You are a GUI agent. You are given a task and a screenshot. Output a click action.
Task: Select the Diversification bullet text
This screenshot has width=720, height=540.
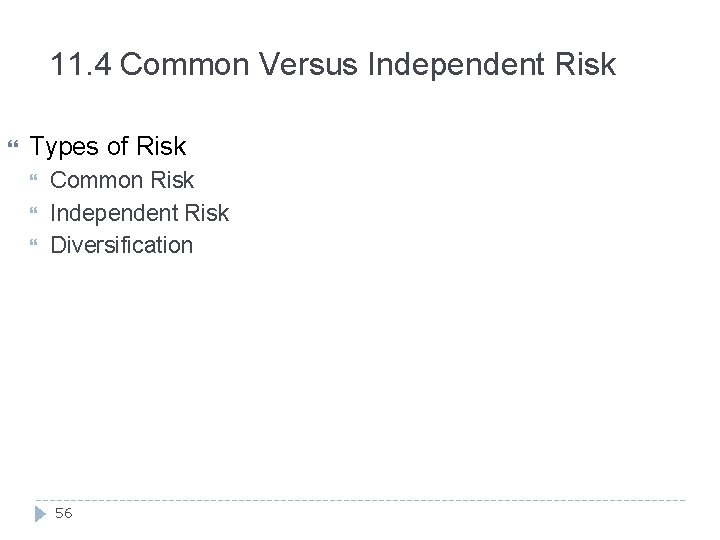[x=121, y=245]
